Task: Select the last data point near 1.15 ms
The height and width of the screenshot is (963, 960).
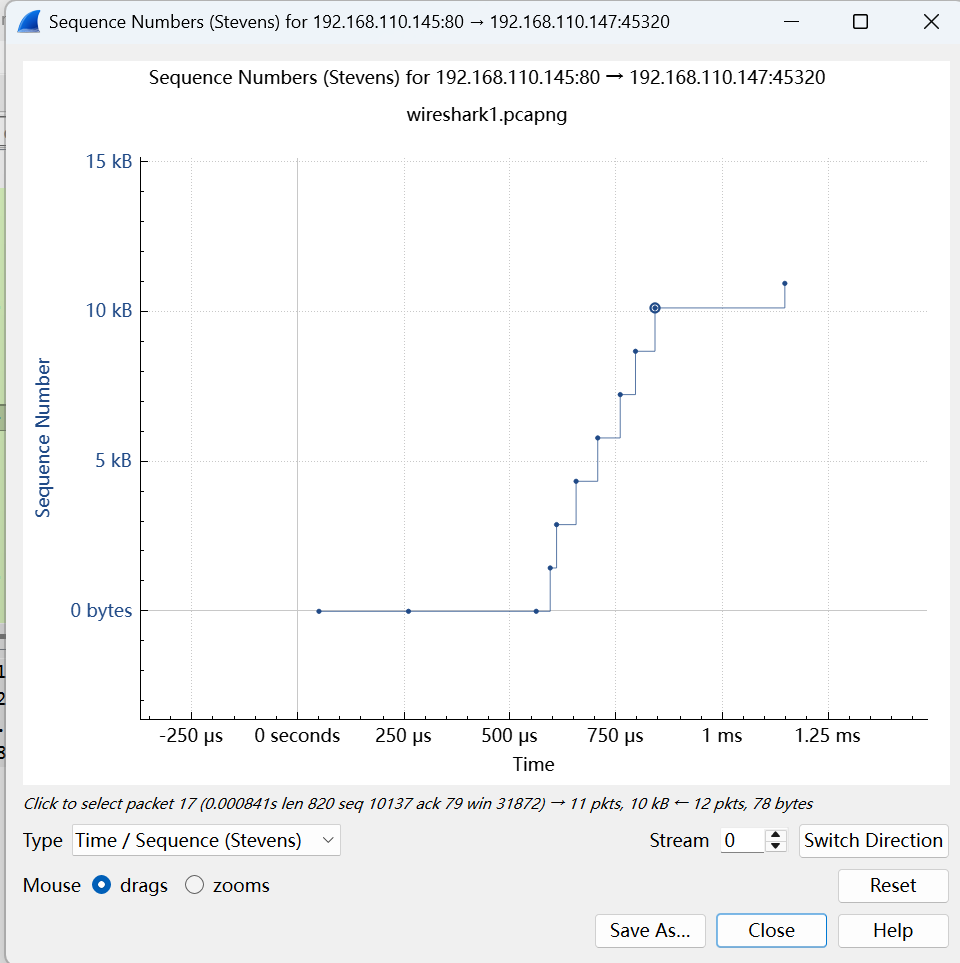Action: [784, 283]
